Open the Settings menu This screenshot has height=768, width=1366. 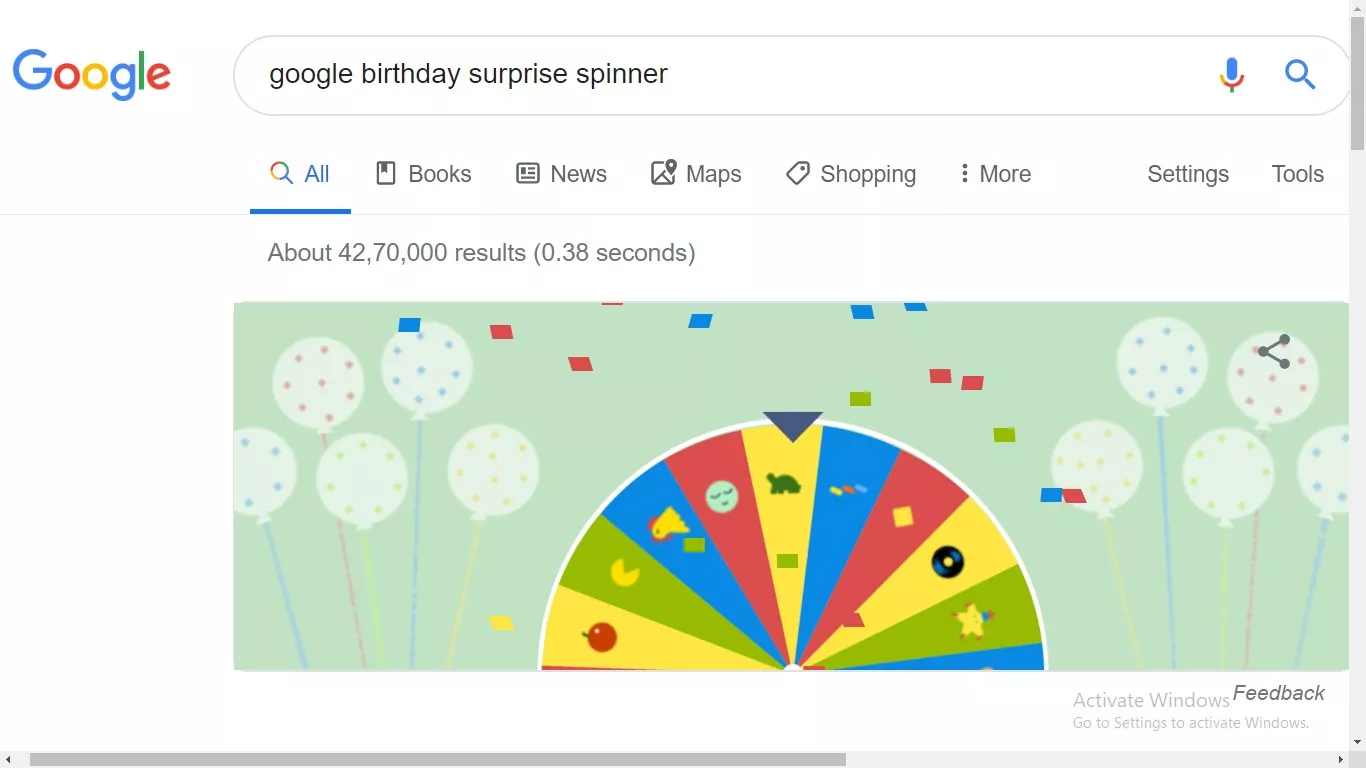(1187, 174)
